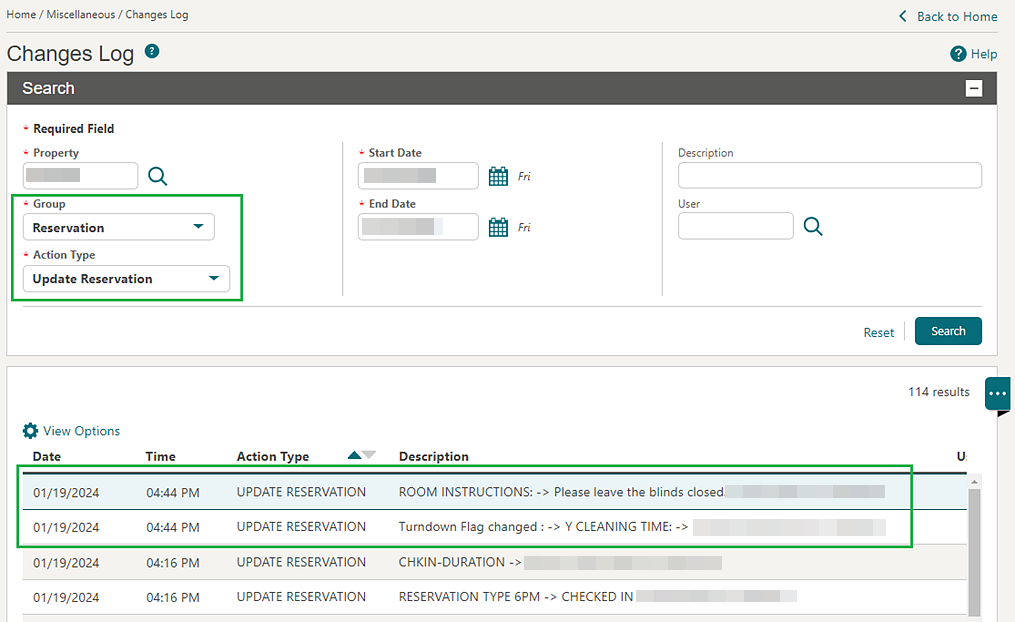
Task: Click the Date column header
Action: tap(47, 456)
